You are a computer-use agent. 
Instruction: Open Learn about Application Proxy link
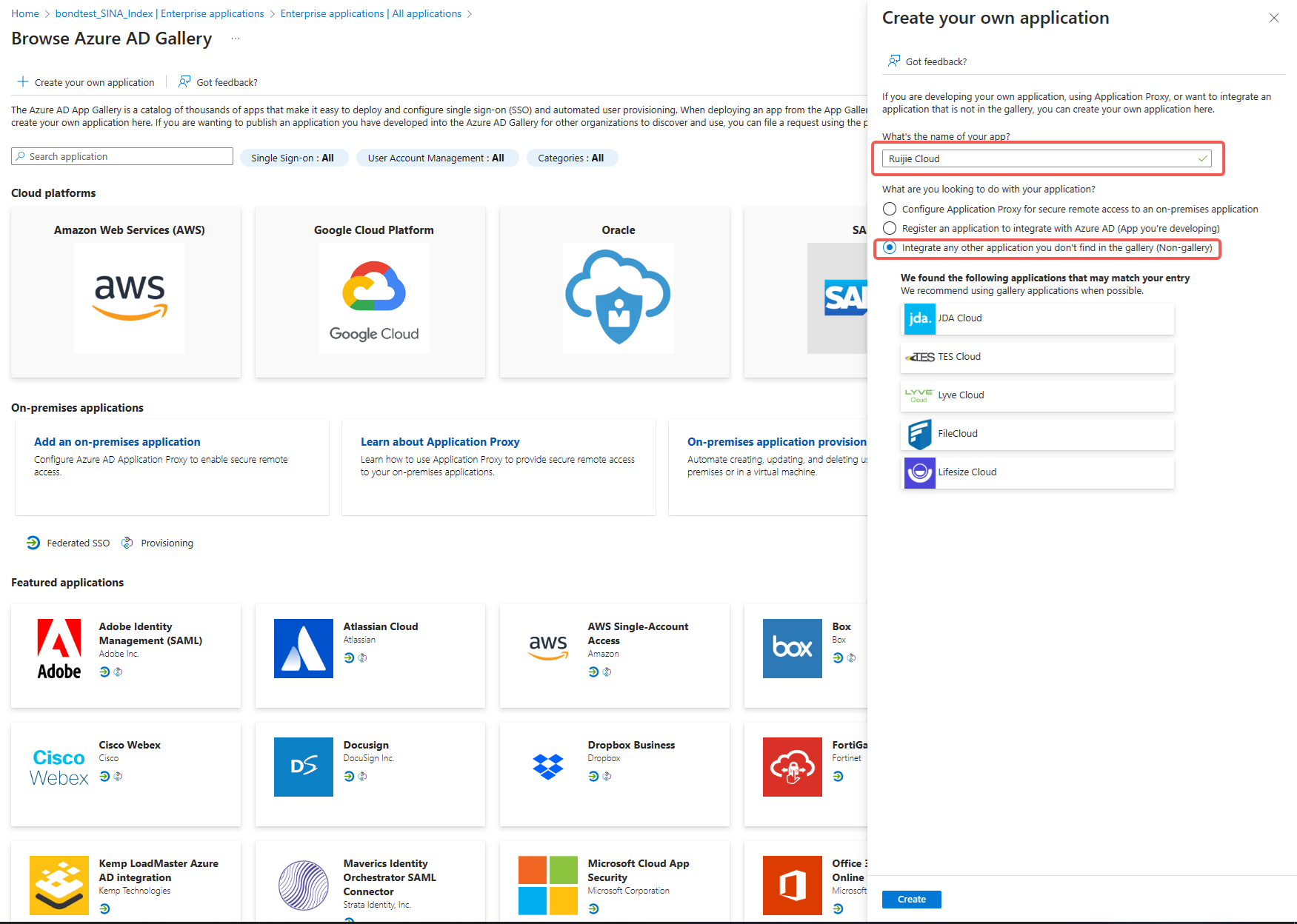(440, 442)
